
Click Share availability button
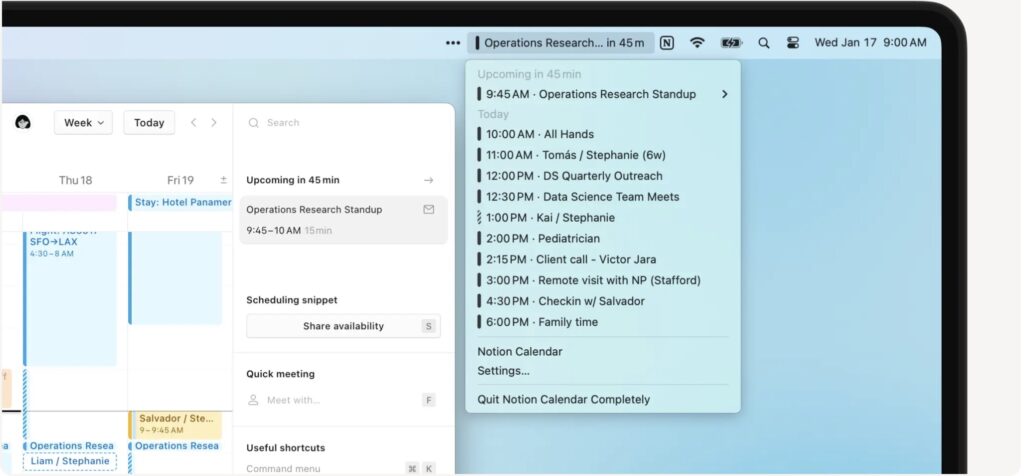(344, 326)
